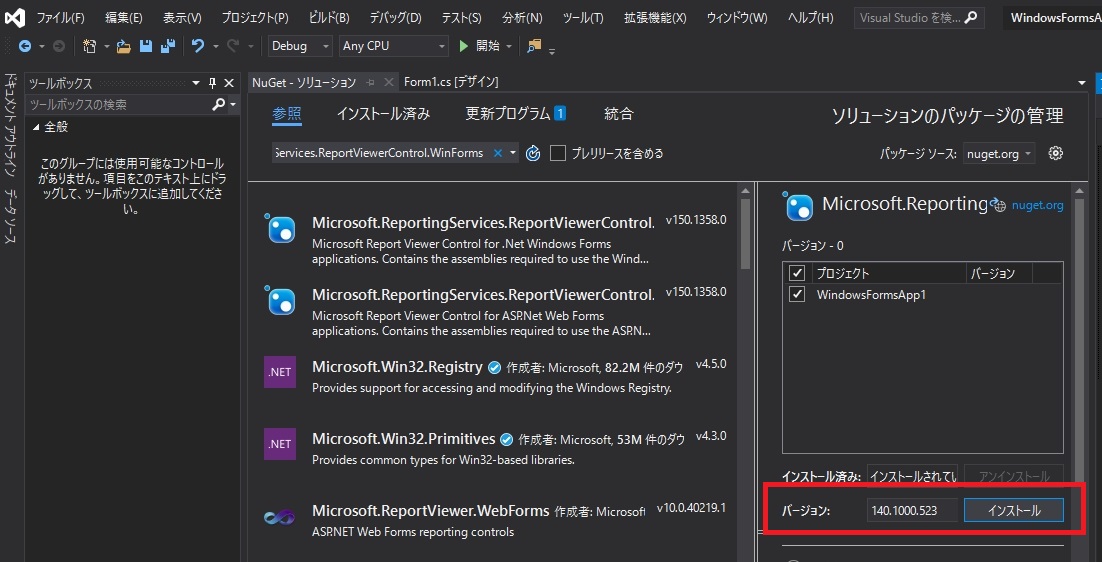Pin the NuGet solution tab
The image size is (1102, 562).
point(370,82)
